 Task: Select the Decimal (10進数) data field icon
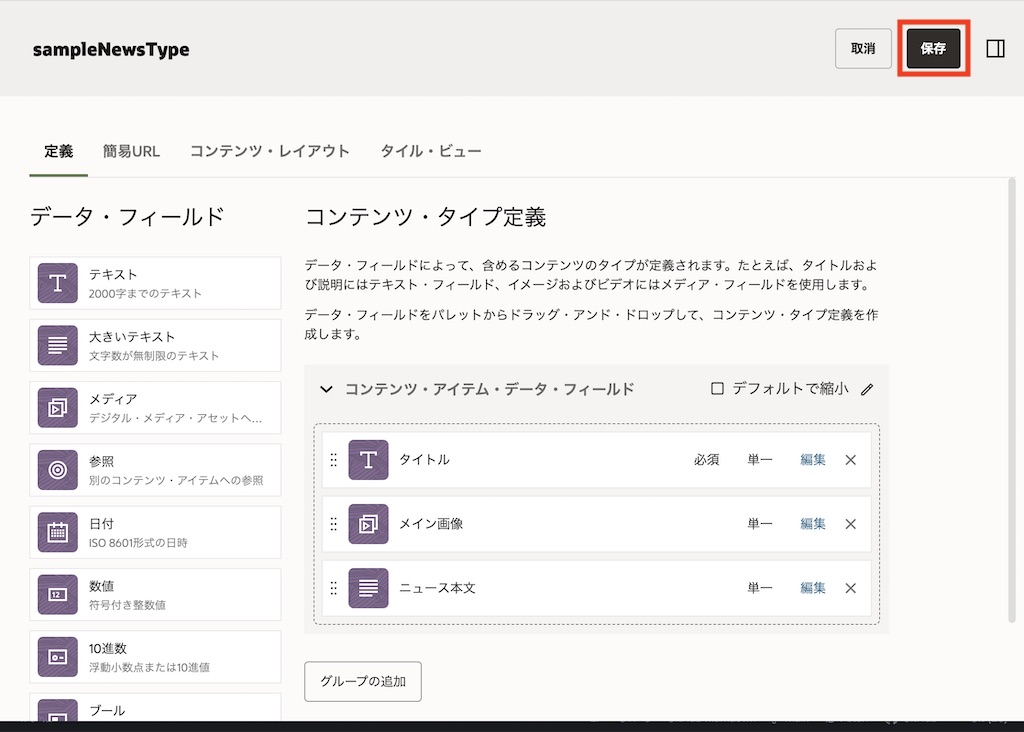click(x=57, y=656)
